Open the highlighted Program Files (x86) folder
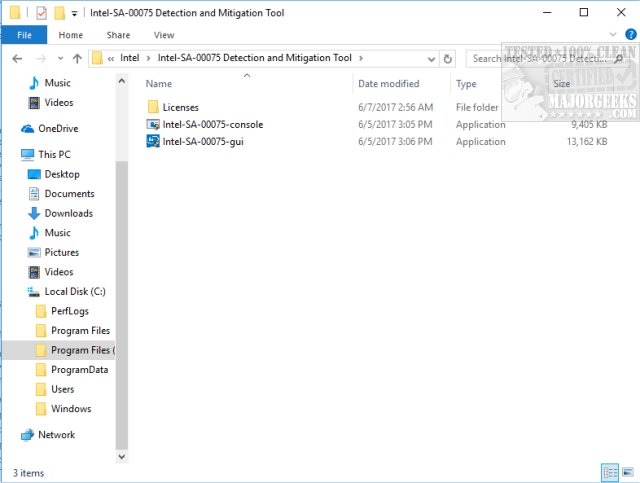 coord(59,350)
